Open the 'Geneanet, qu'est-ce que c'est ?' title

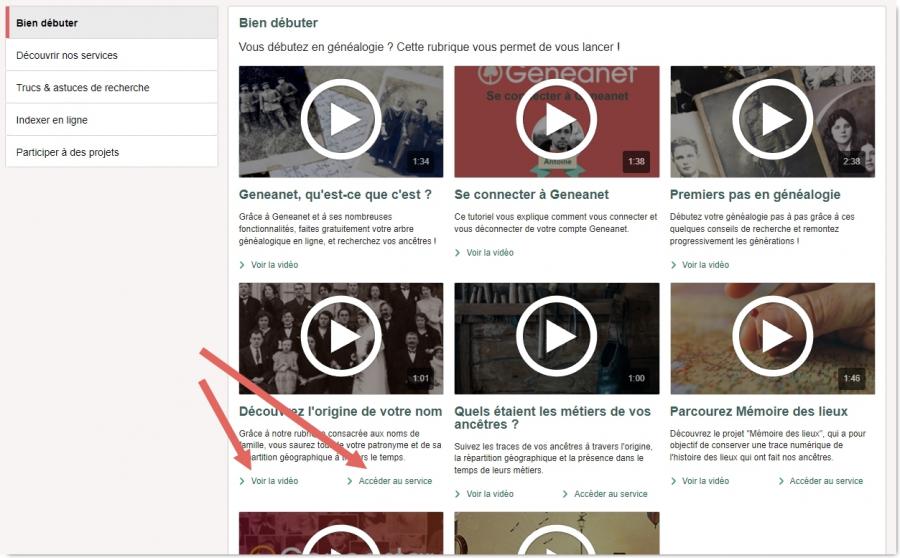(x=335, y=195)
